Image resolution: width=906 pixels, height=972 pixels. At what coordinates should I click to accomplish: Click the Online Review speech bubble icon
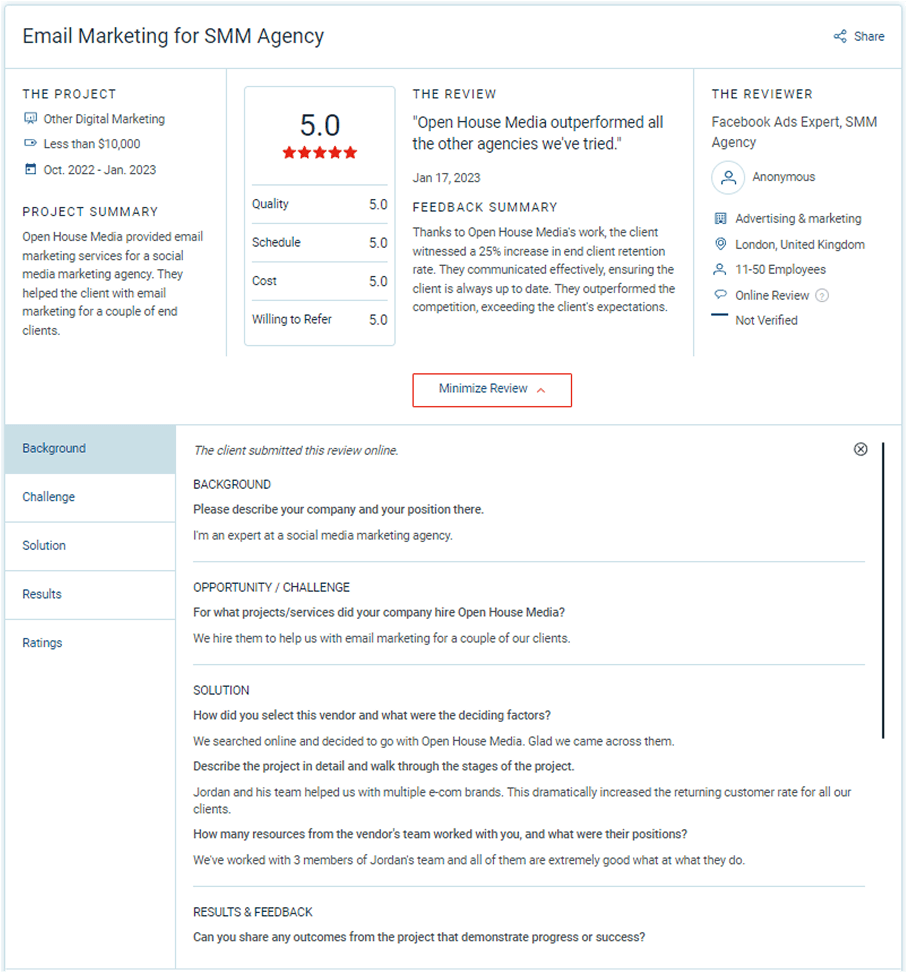click(720, 296)
